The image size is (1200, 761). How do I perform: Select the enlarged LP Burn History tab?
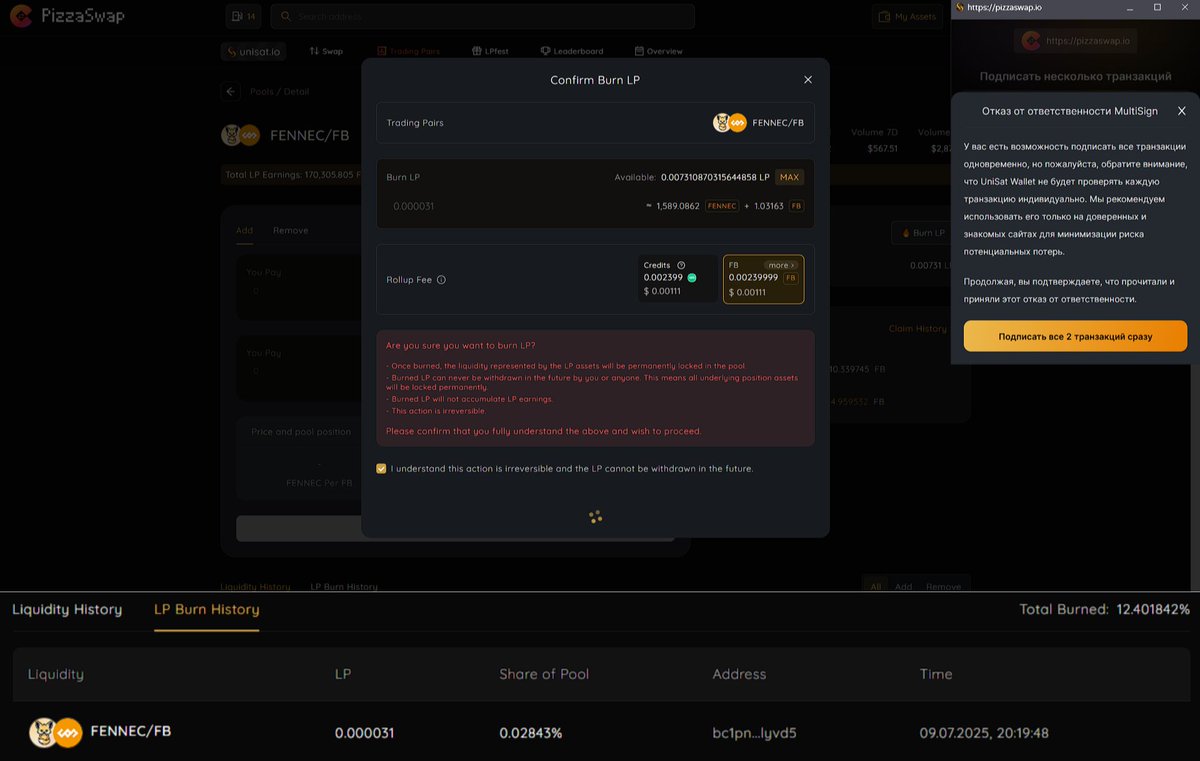click(206, 609)
